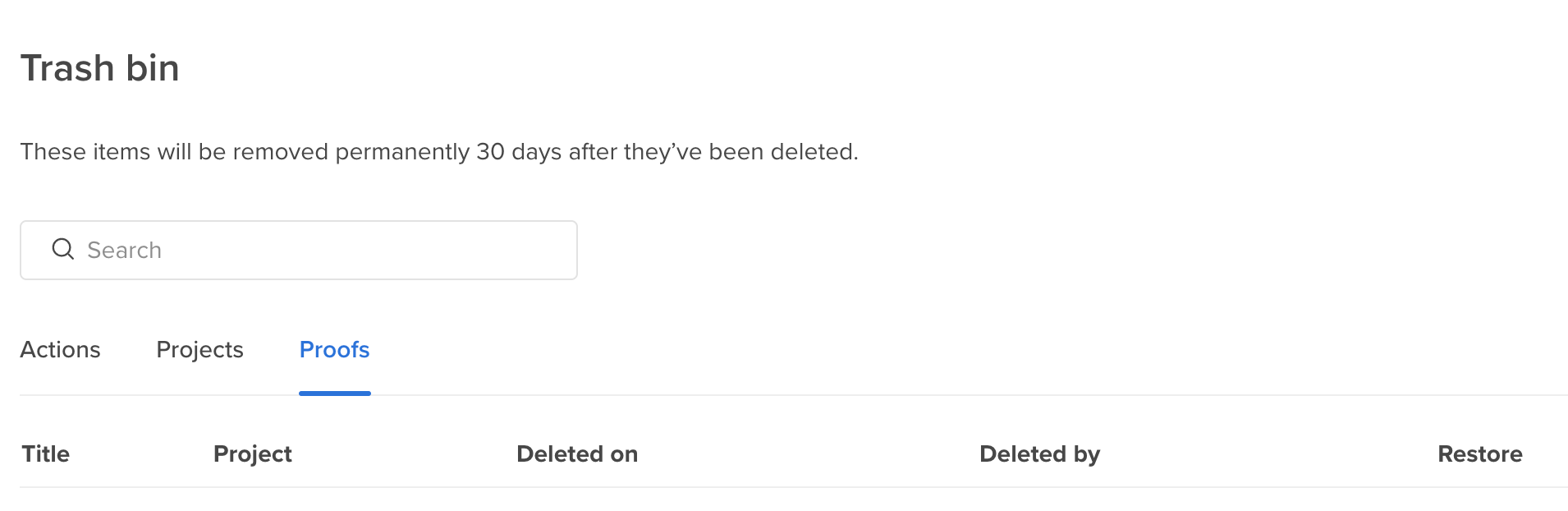Click the 30 days removal notice text
The height and width of the screenshot is (511, 1568).
coord(439,152)
